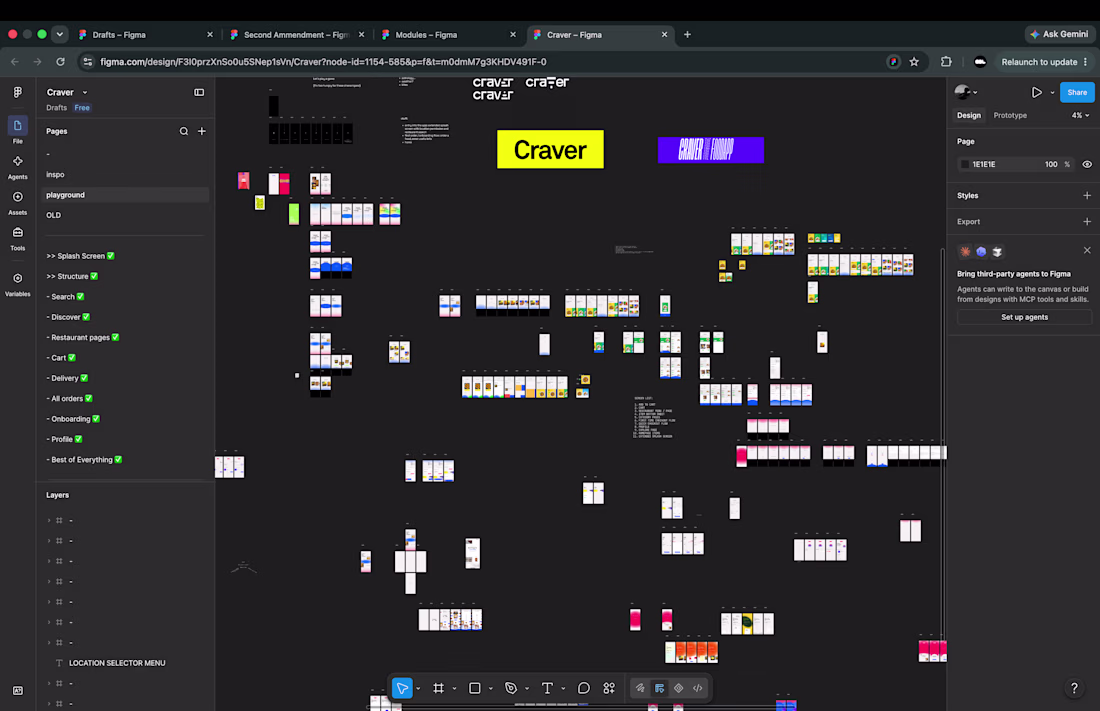This screenshot has width=1100, height=711.
Task: Open the Drafts link under file name
Action: coord(56,107)
